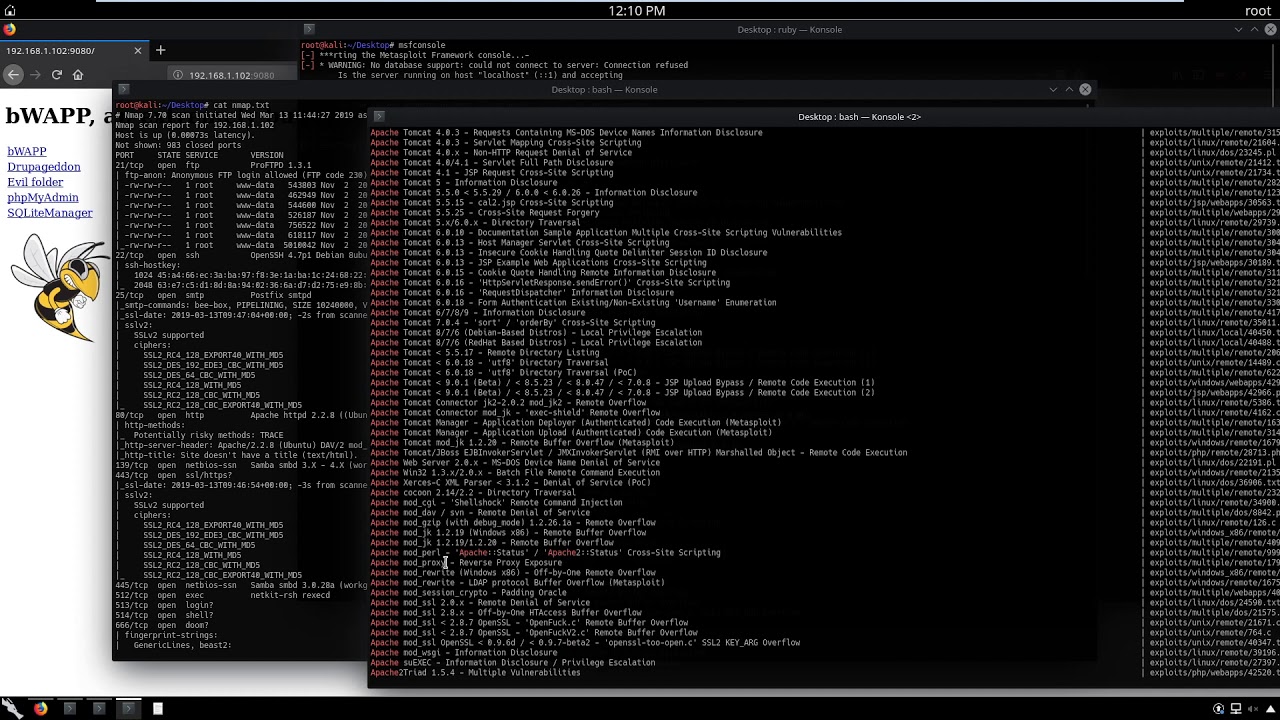Go to Firefox home page icon
Screen dimensions: 1280x720
[78, 75]
